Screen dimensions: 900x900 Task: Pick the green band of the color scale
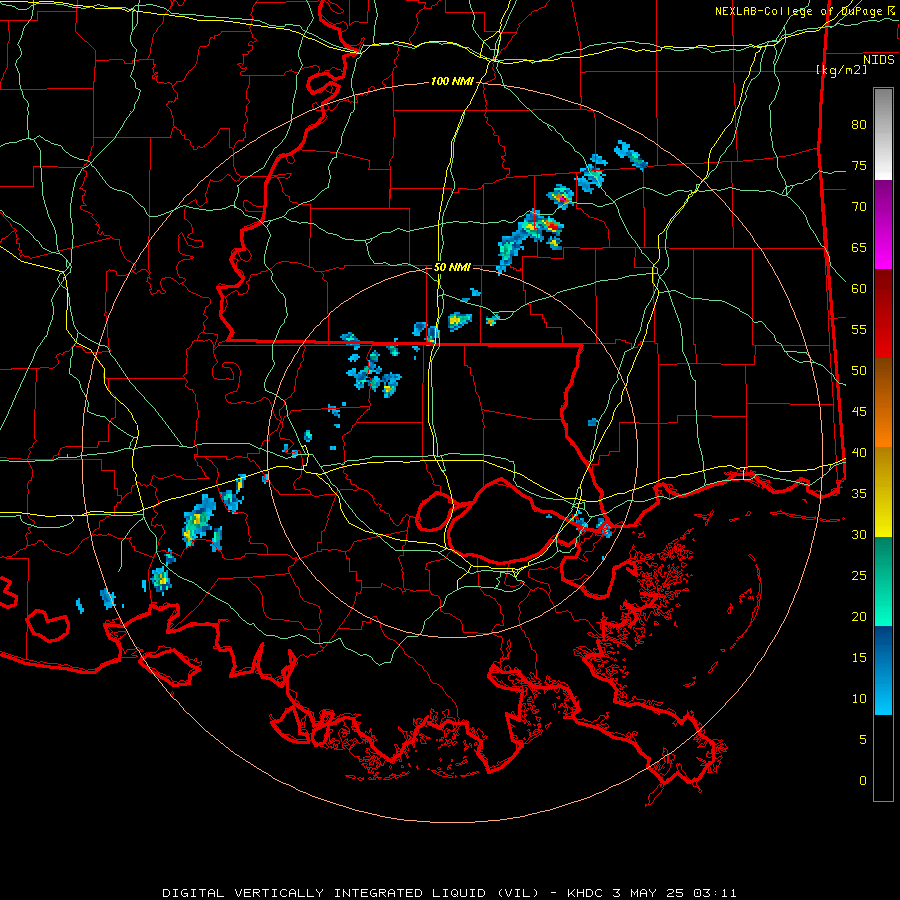[x=883, y=581]
